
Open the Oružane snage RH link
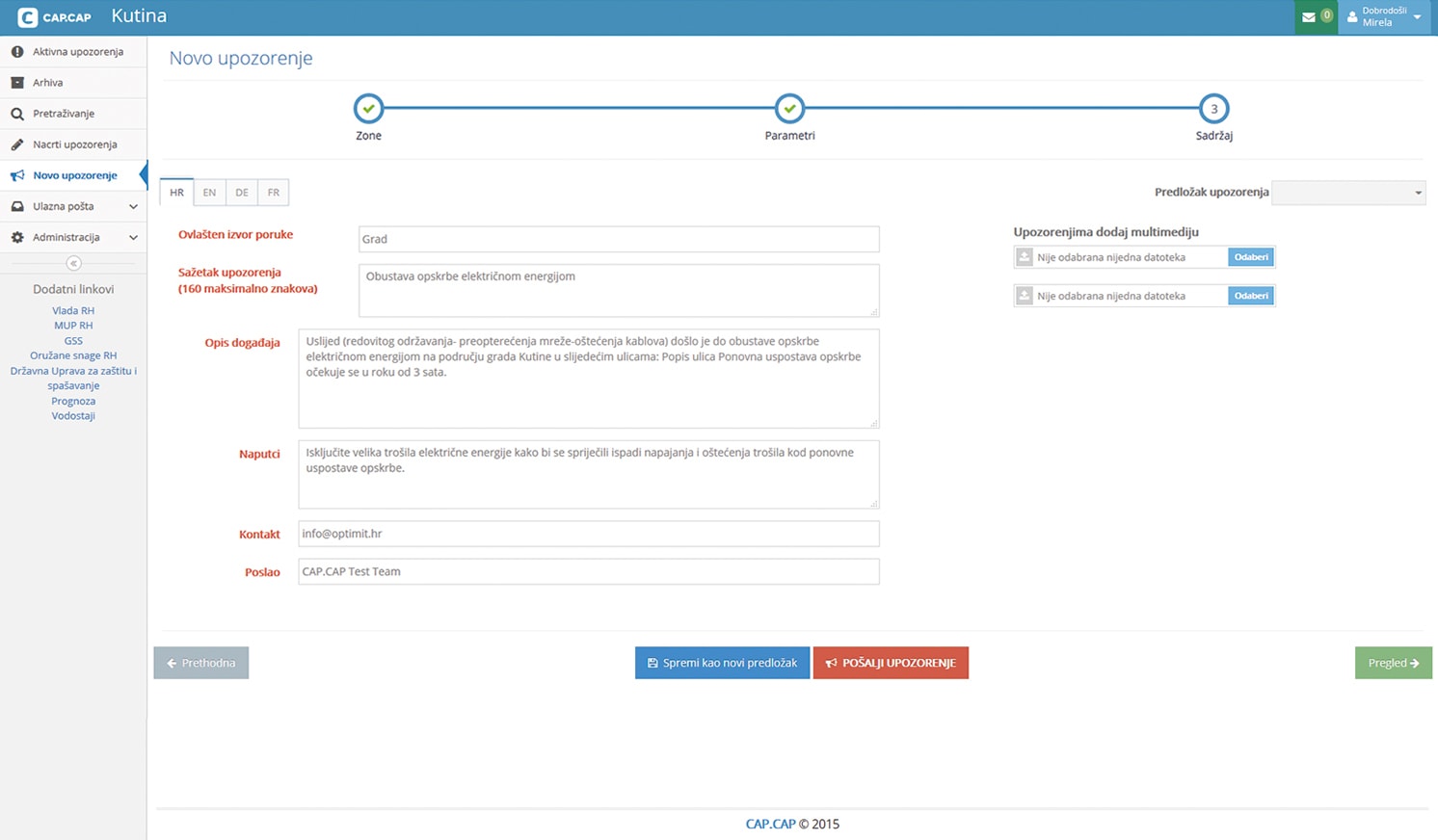(73, 355)
